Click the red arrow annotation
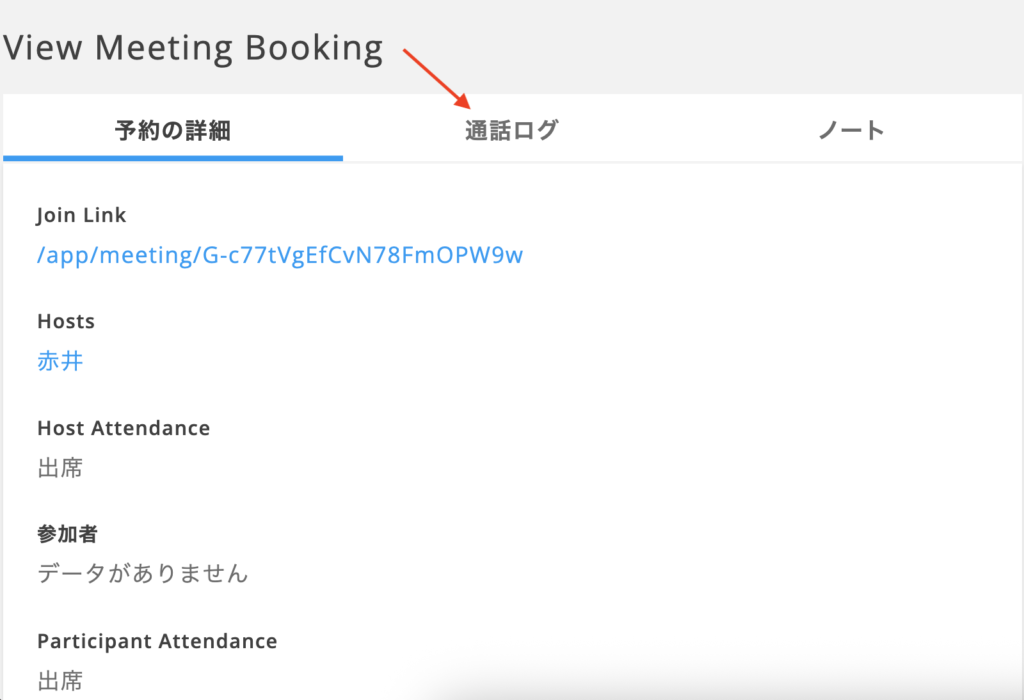 tap(436, 77)
